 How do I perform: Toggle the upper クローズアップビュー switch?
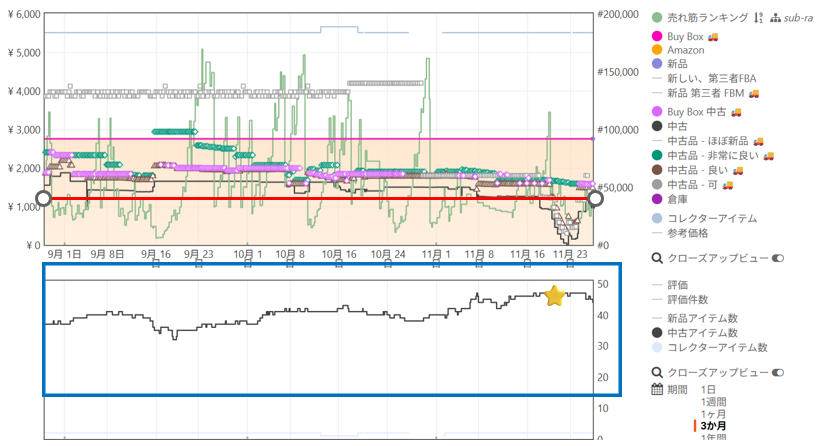coord(777,258)
